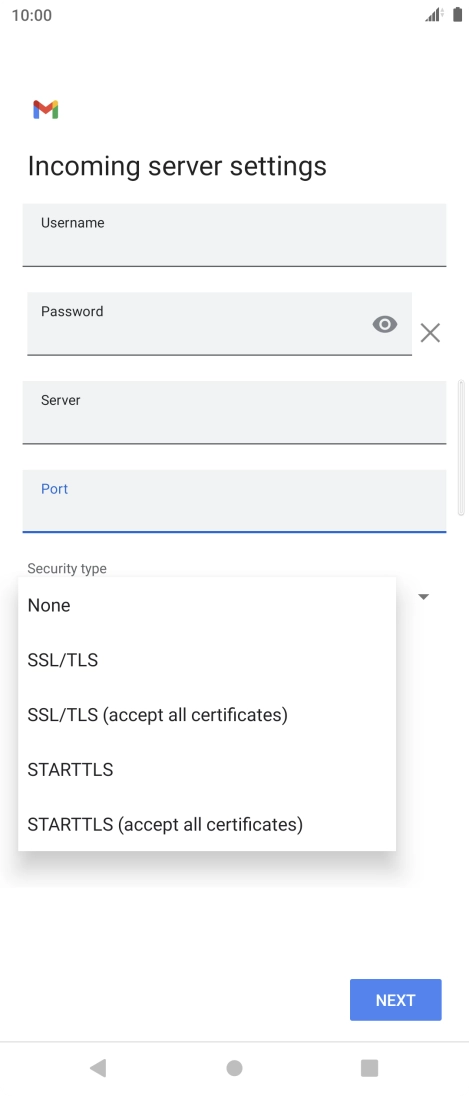Focus the Password input field
469x1096 pixels.
(219, 324)
